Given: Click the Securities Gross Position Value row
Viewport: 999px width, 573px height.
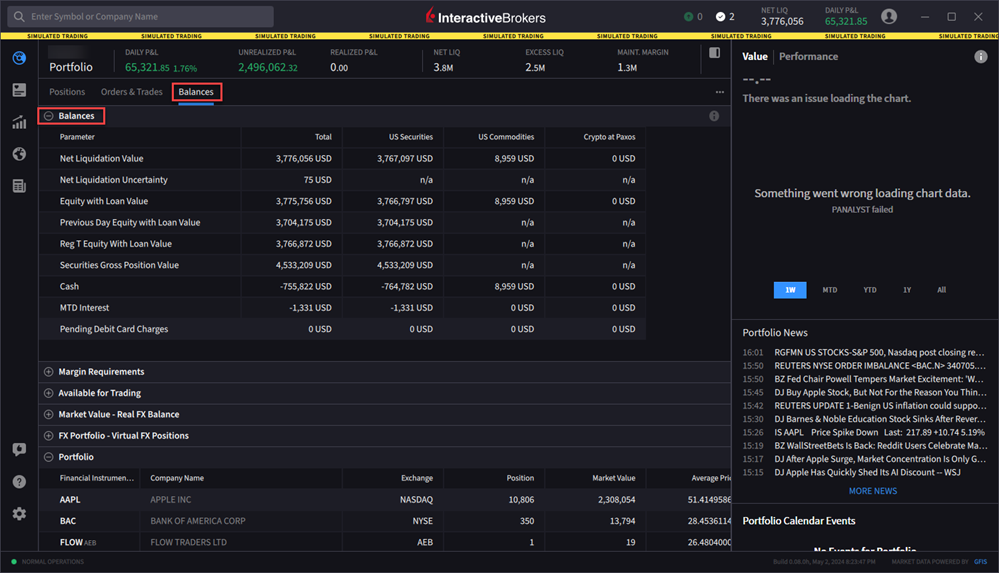Looking at the screenshot, I should click(342, 265).
